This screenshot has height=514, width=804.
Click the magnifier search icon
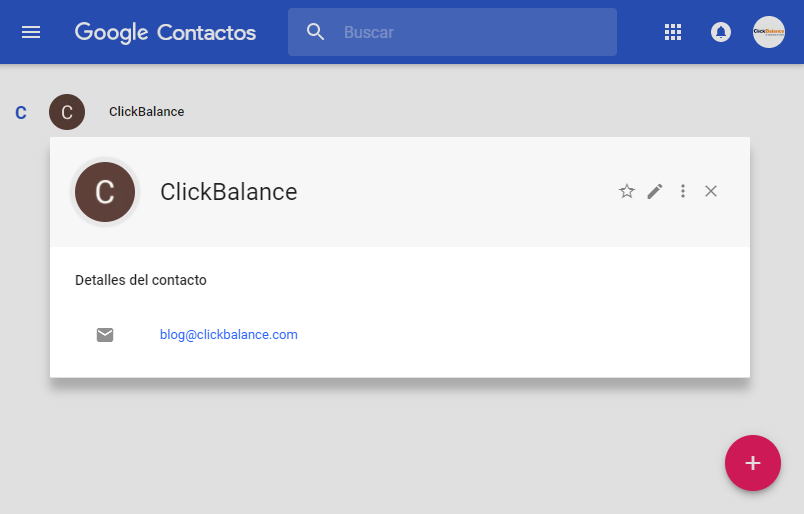(316, 32)
